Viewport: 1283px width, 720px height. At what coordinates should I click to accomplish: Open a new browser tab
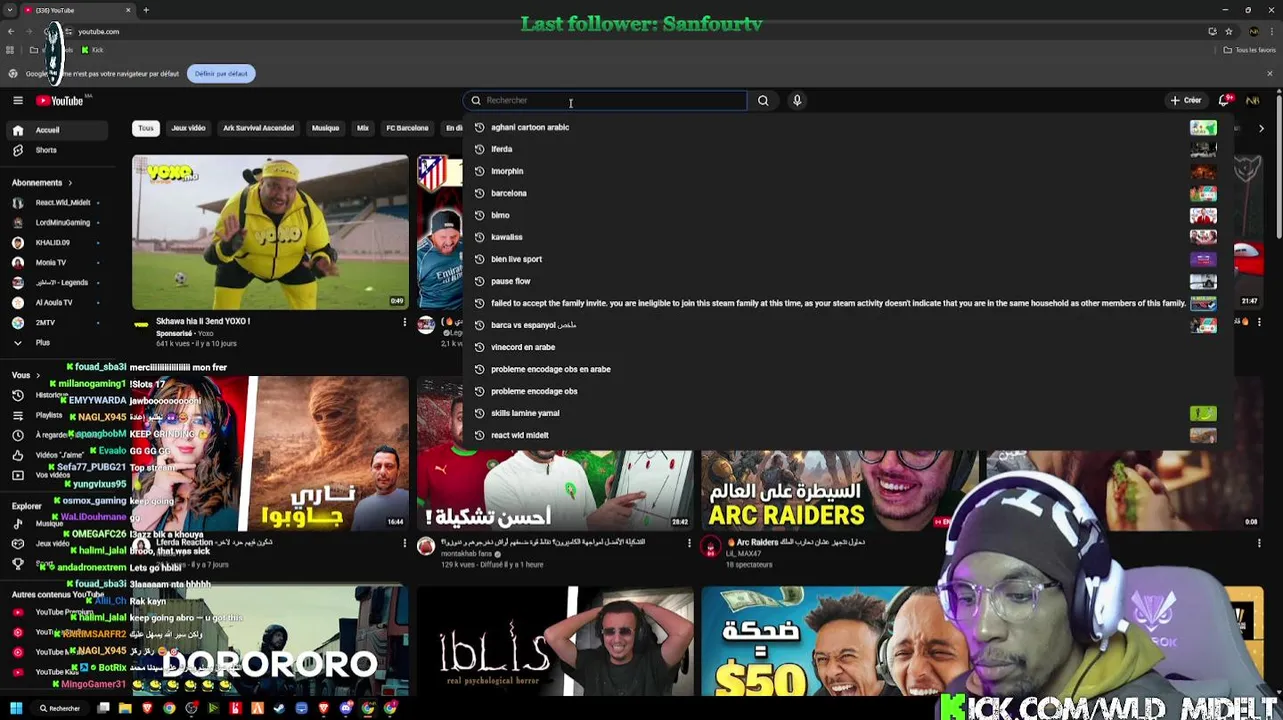146,10
